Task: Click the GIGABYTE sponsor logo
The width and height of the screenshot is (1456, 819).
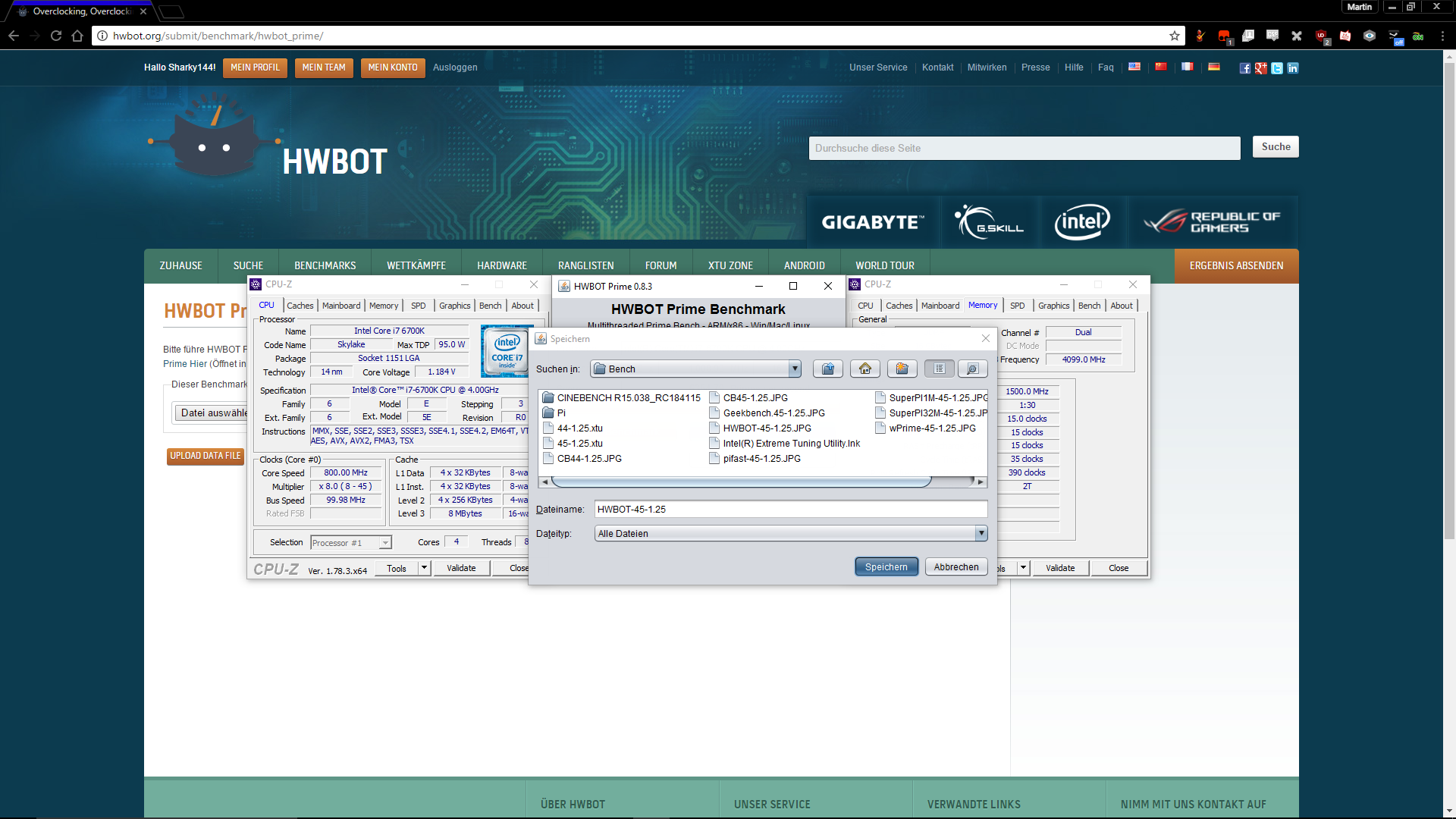Action: [x=873, y=221]
